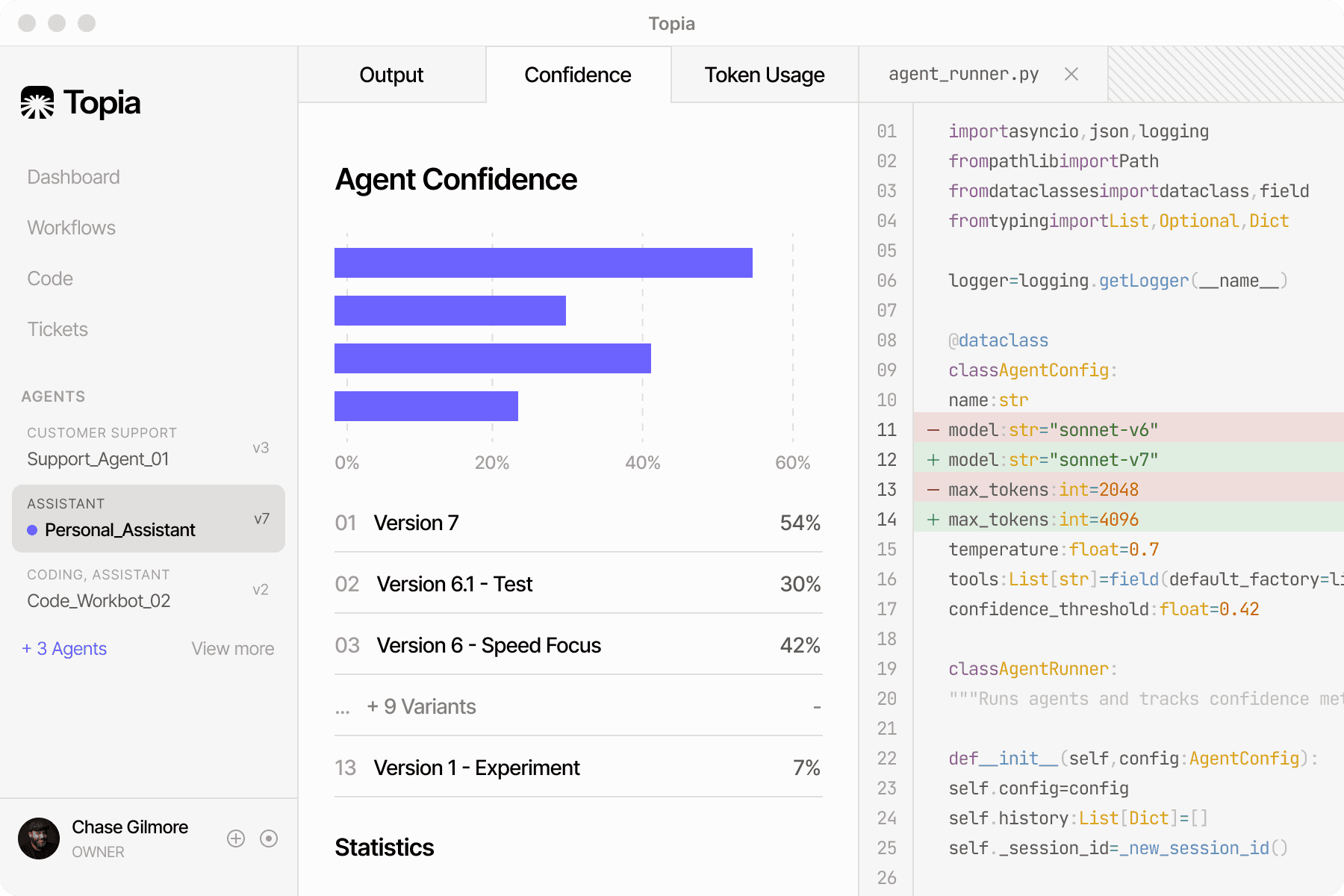Image resolution: width=1344 pixels, height=896 pixels.
Task: Click the plus circle icon beside Chase Gilmore
Action: (236, 839)
